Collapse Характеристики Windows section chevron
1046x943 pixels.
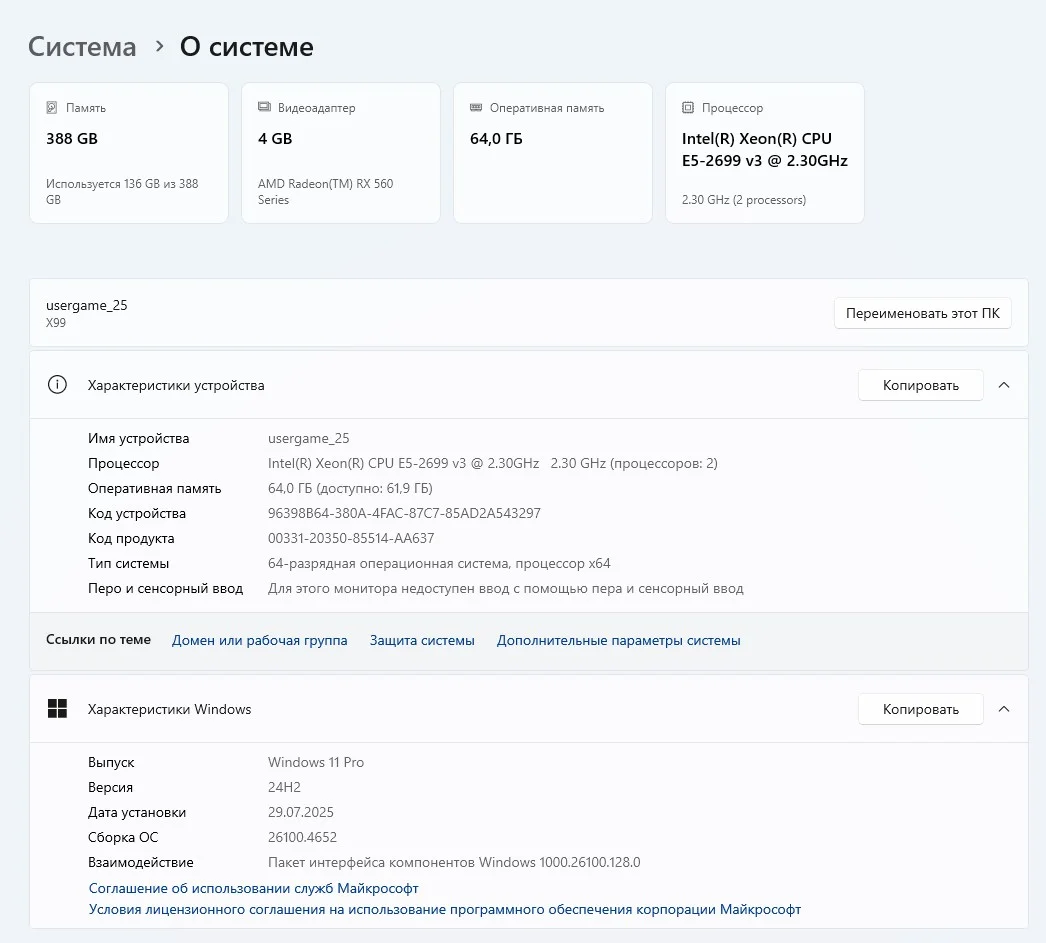point(1004,710)
